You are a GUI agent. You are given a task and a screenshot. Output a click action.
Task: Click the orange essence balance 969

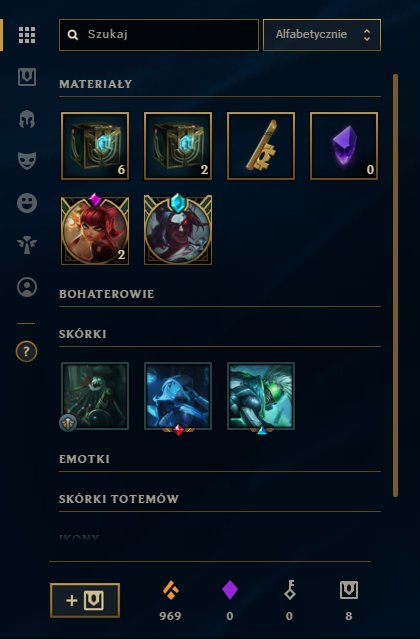tap(170, 601)
